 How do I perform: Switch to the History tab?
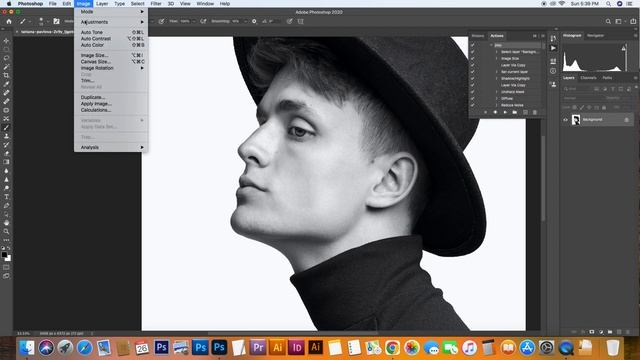pos(478,36)
